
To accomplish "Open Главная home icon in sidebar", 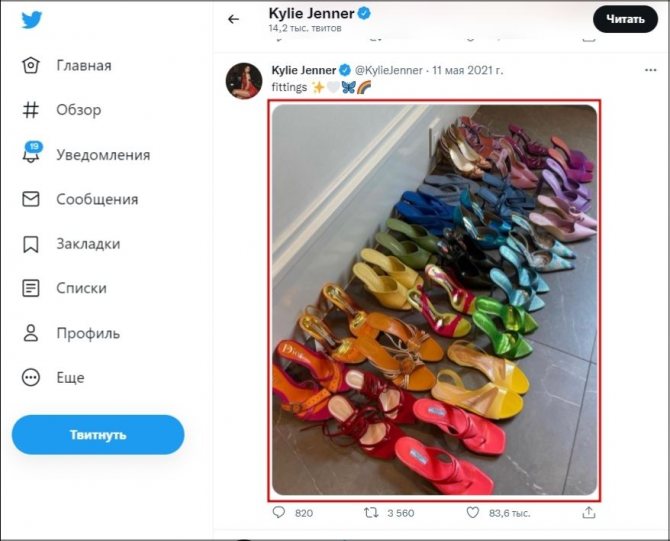I will (x=31, y=65).
